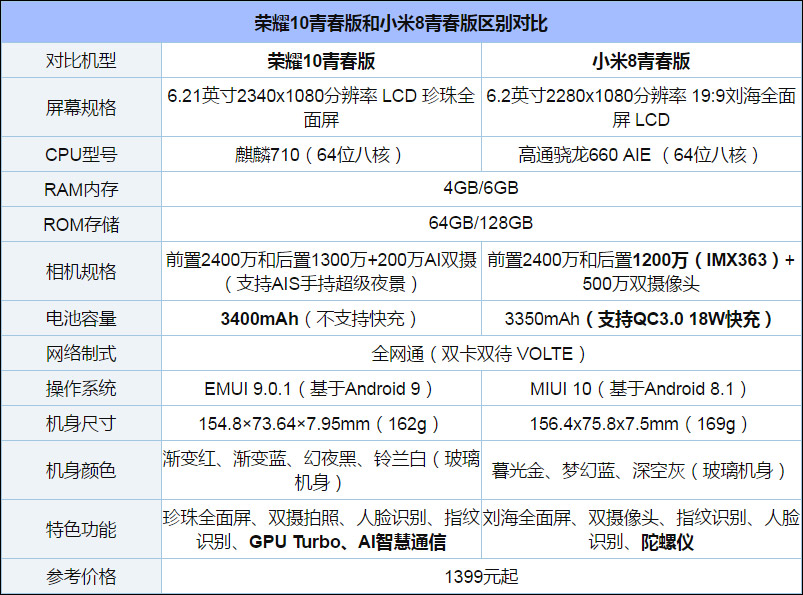Screen dimensions: 803x595
Task: Select the RAM内存 row label
Action: coord(81,189)
